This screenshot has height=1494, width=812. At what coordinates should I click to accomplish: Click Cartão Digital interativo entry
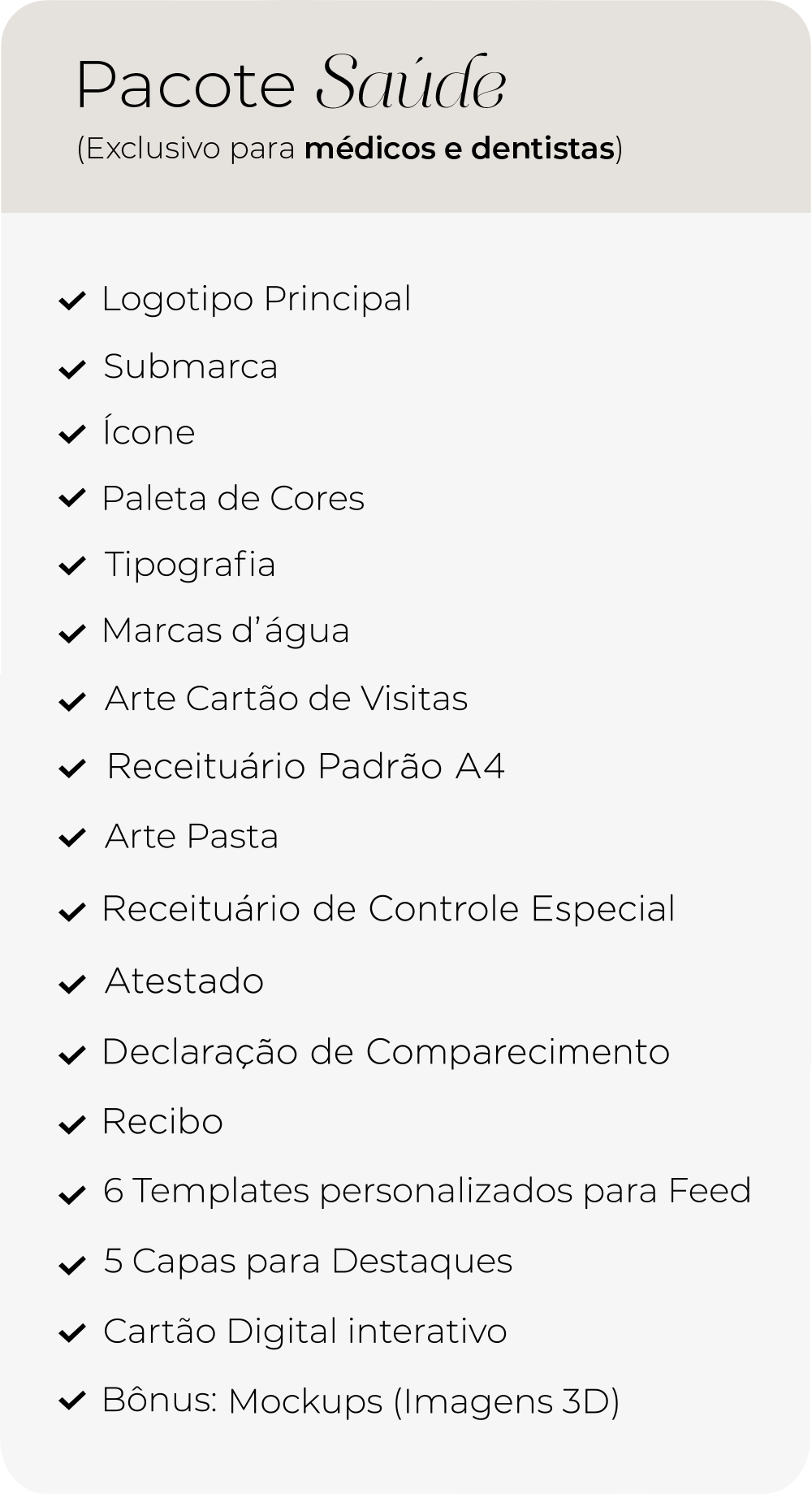(305, 1332)
